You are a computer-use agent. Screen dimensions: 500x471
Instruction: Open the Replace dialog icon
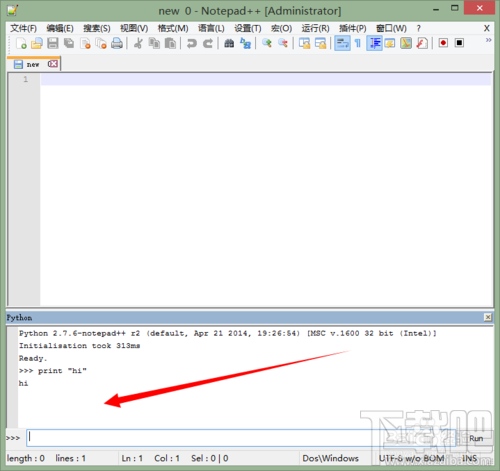[x=245, y=43]
